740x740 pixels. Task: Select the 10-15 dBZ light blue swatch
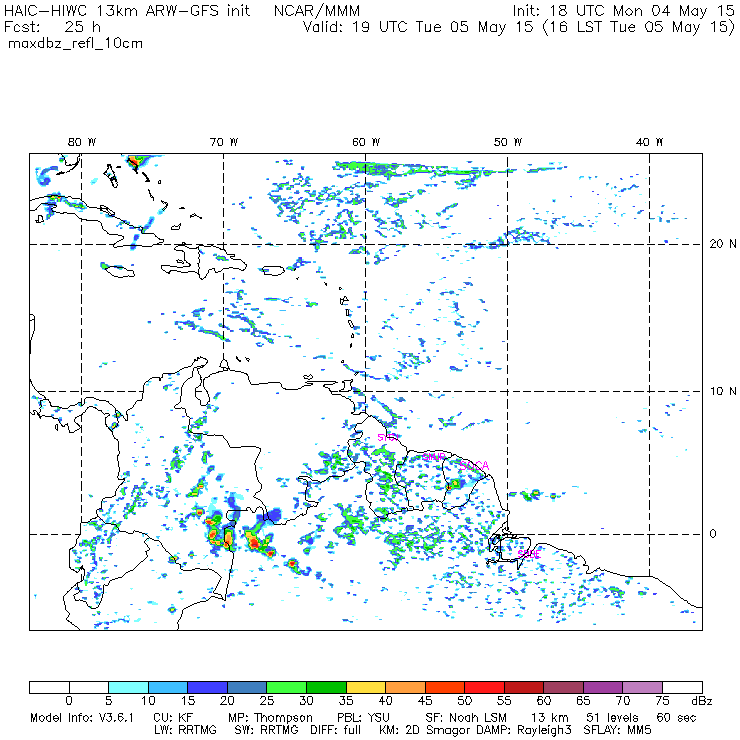[x=168, y=687]
